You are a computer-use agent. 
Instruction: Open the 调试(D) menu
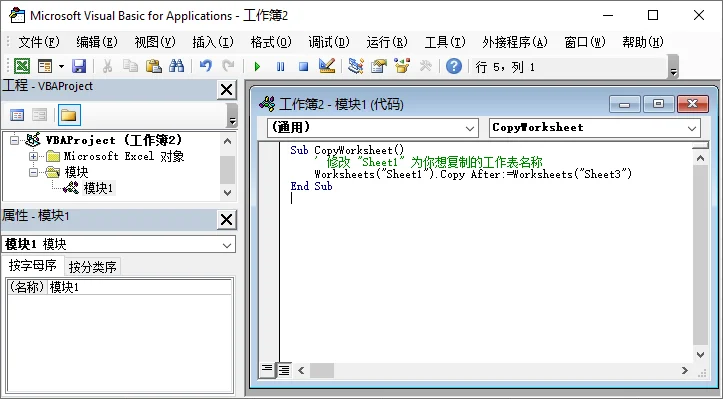(329, 42)
